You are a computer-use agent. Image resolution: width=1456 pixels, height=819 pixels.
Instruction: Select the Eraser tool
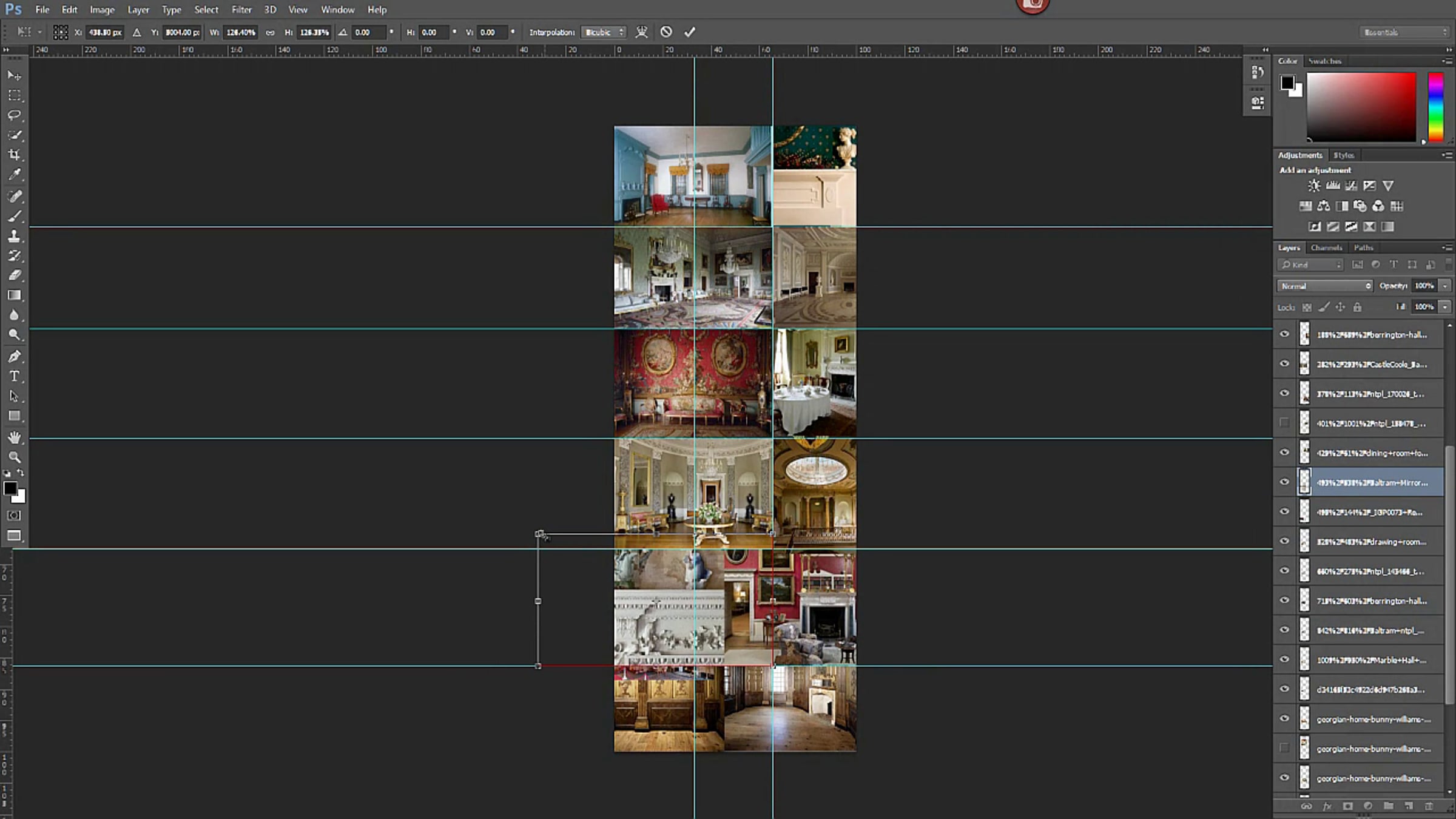[15, 275]
